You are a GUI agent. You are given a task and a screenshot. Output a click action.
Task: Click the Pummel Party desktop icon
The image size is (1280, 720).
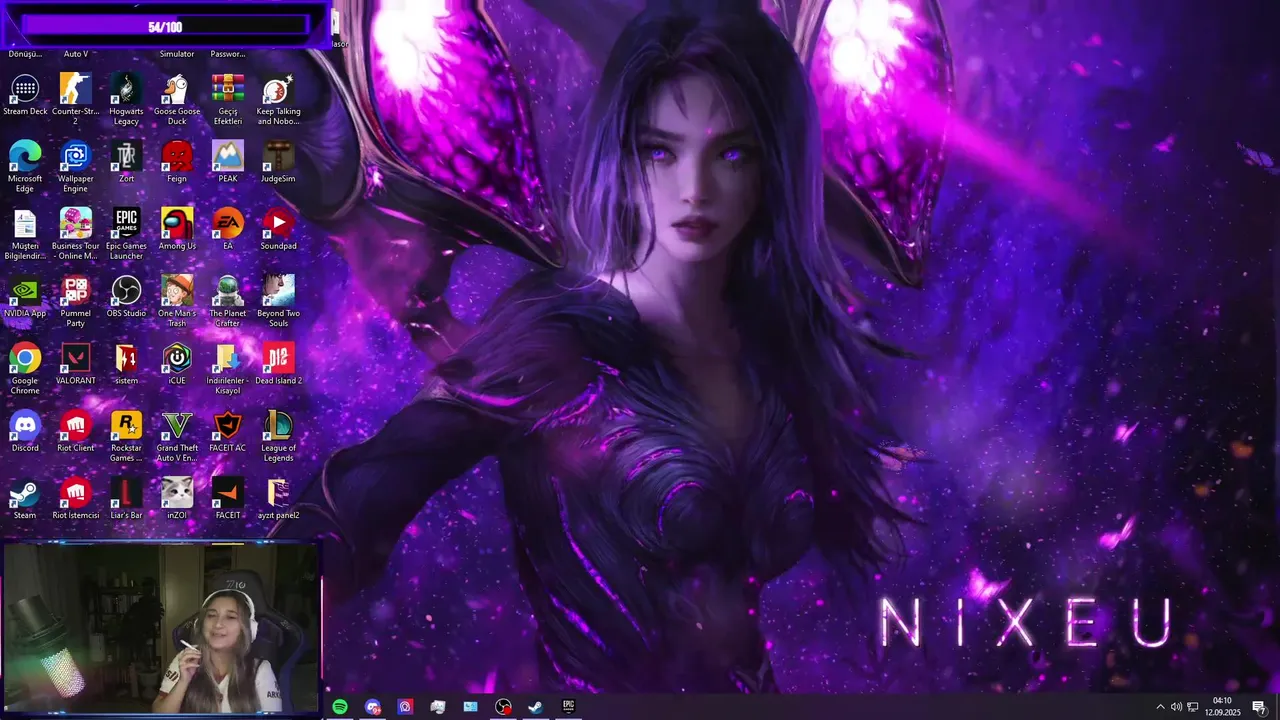[75, 301]
